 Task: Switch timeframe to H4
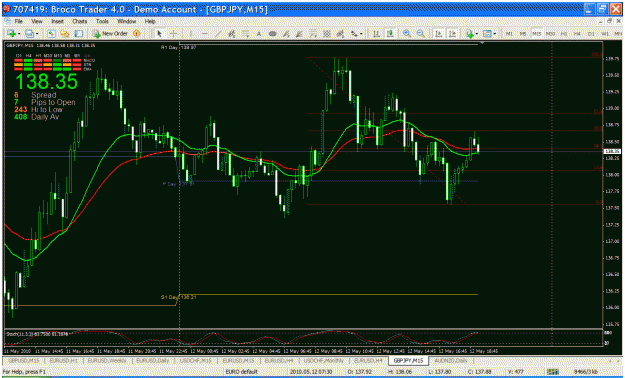point(577,34)
